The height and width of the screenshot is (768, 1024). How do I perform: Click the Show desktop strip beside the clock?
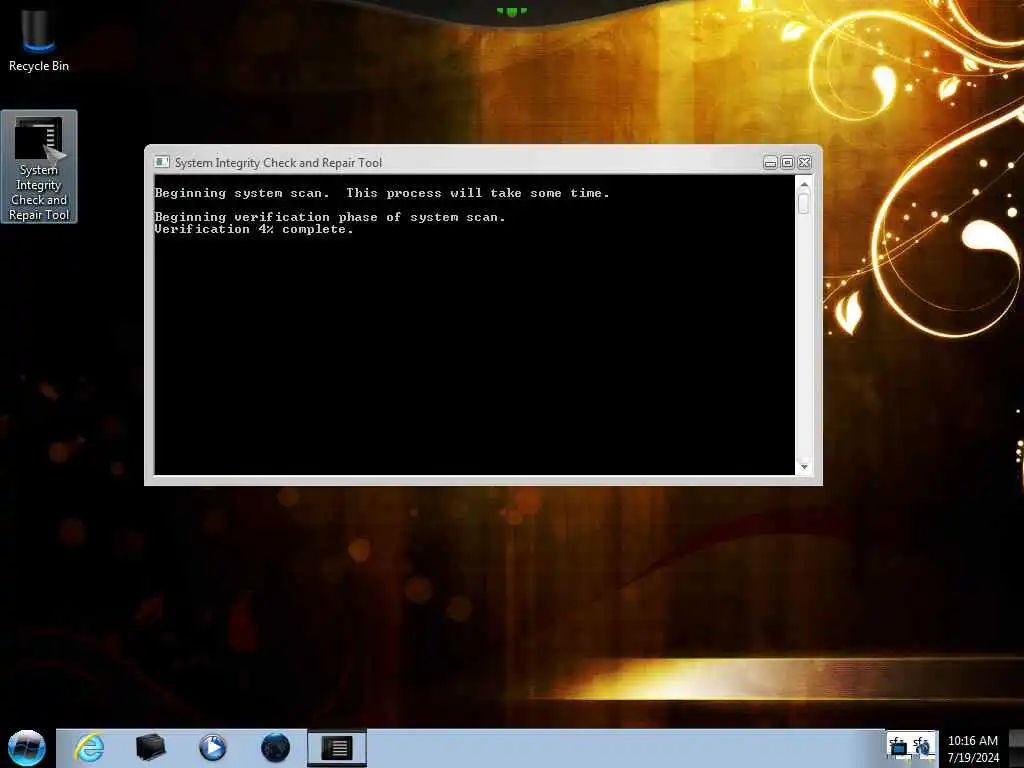1017,748
